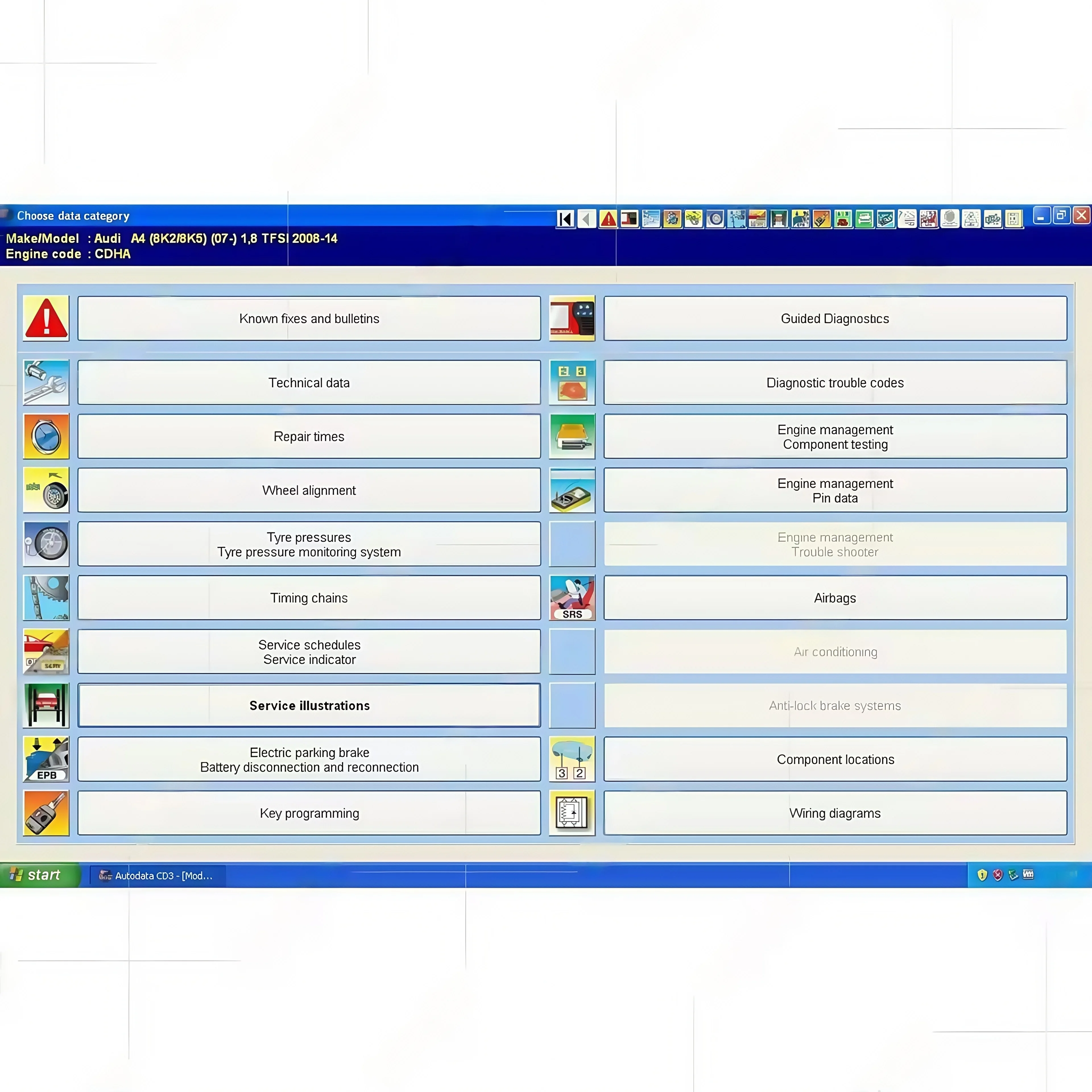Click the EPB electric parking brake icon

tap(46, 759)
